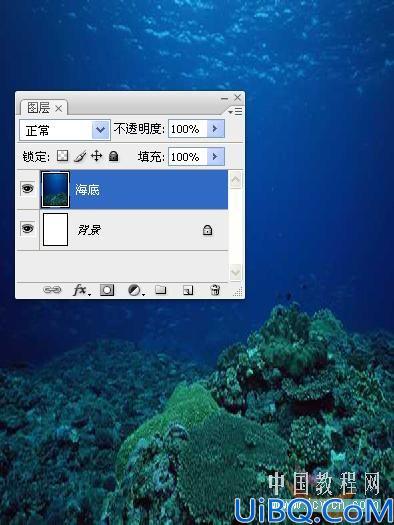Select the 海底 layer name
The width and height of the screenshot is (394, 525).
[x=87, y=190]
